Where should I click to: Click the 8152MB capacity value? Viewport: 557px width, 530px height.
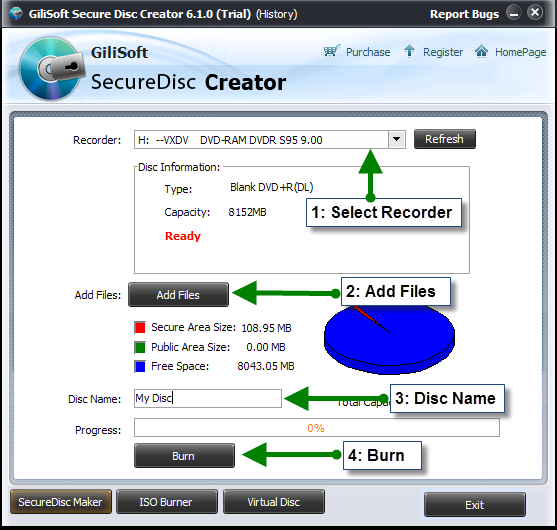[x=247, y=212]
